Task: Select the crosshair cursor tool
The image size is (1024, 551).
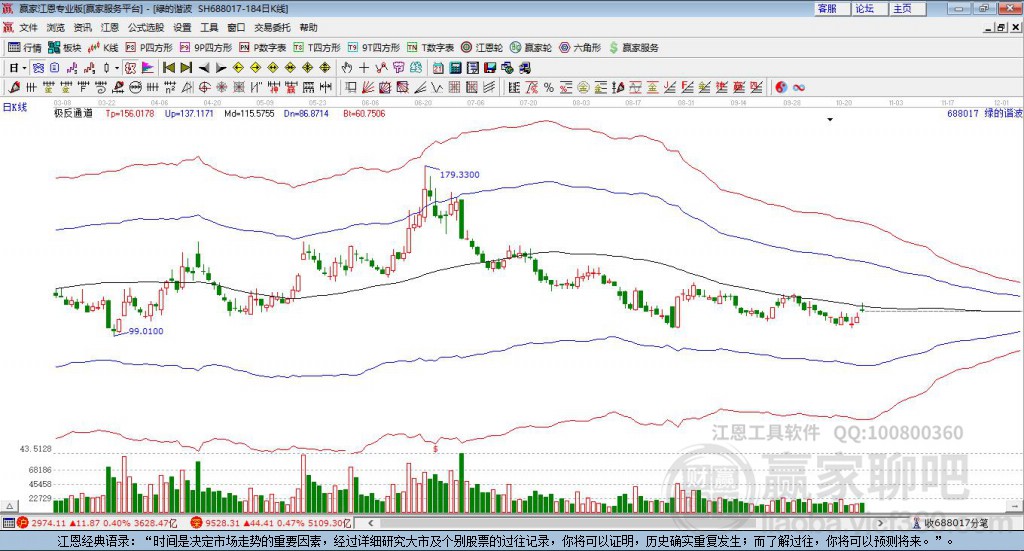Action: pyautogui.click(x=365, y=68)
